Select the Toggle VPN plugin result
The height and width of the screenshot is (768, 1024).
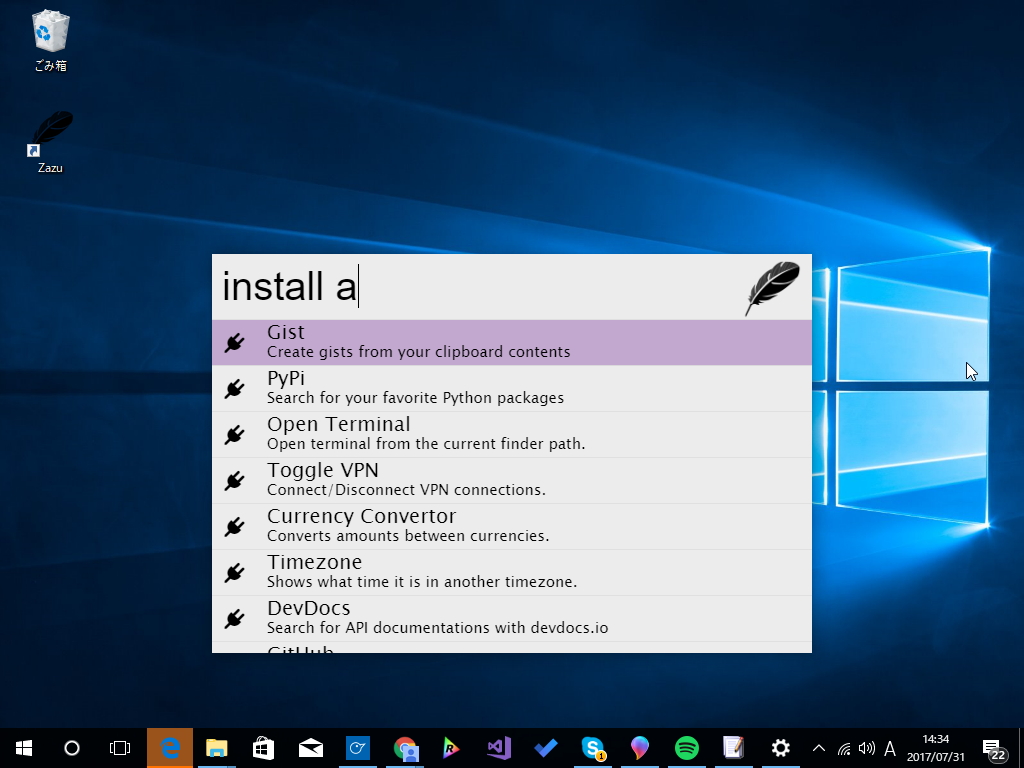click(450, 479)
